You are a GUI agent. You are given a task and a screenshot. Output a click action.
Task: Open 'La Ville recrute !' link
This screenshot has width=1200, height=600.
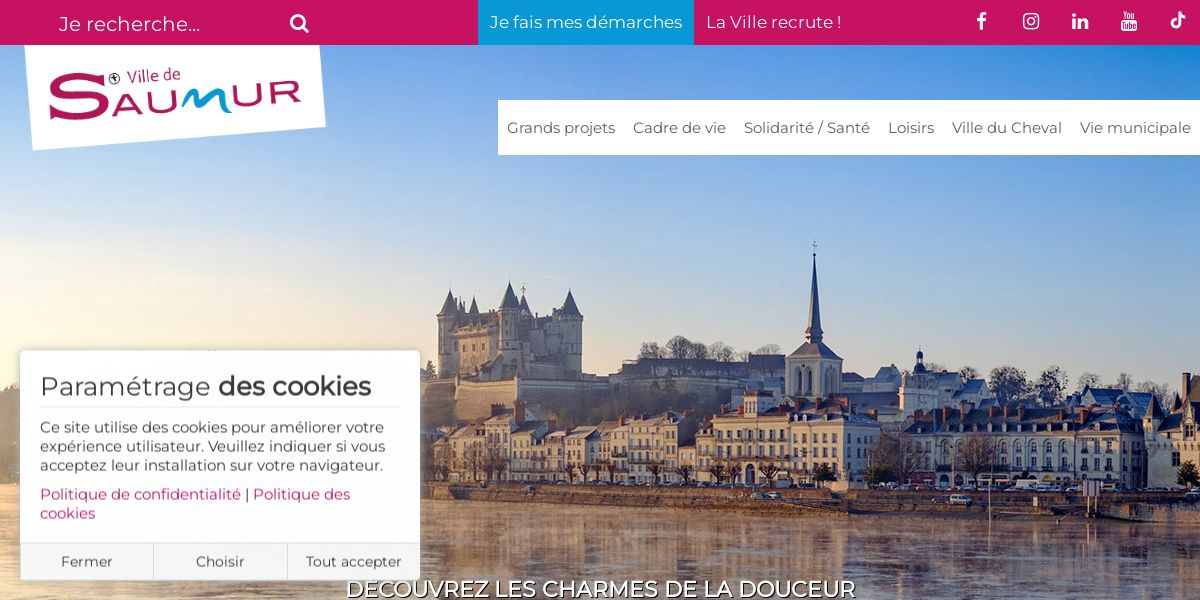click(x=773, y=22)
